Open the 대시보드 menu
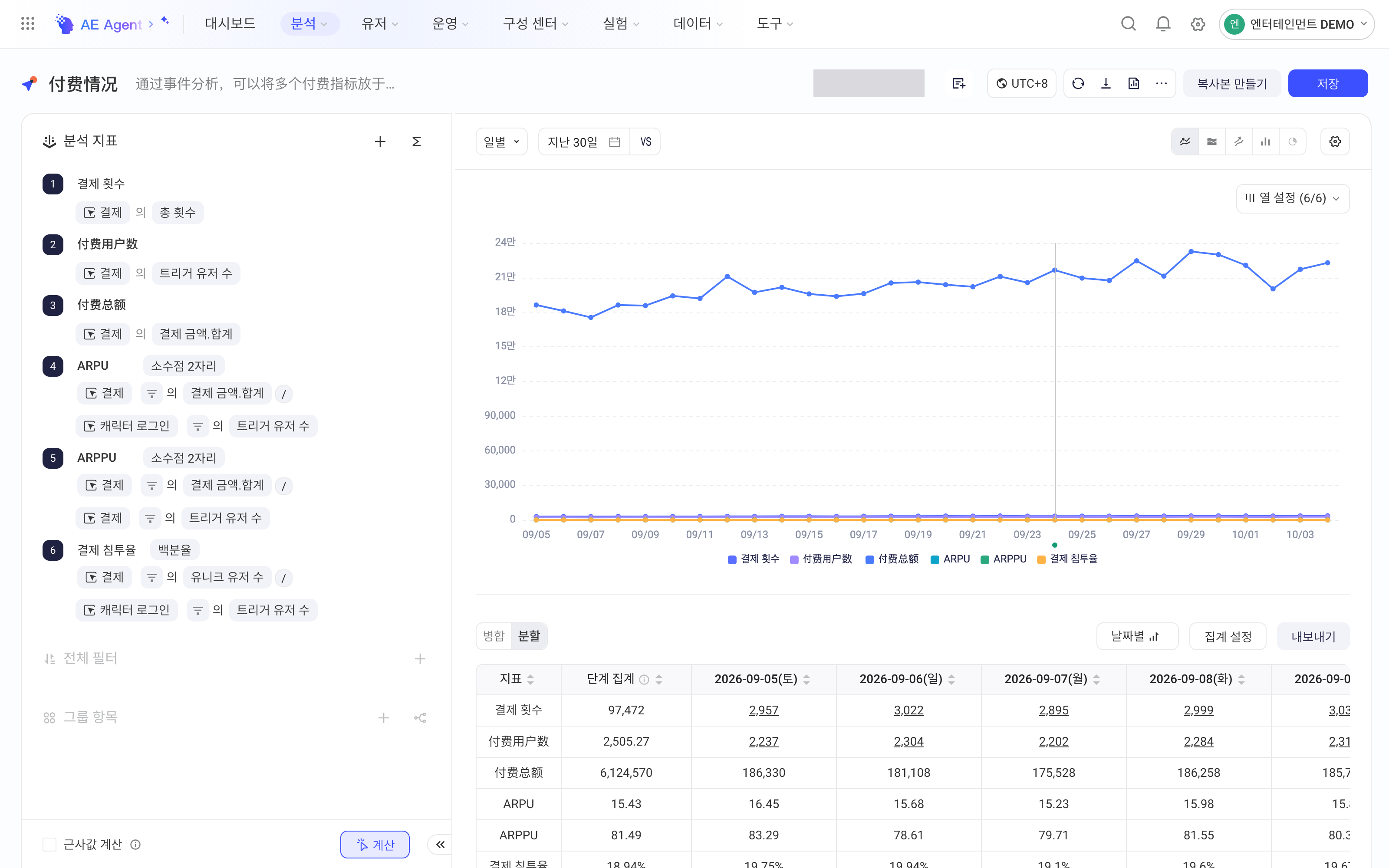Screen dimensions: 1389x868 coord(230,23)
